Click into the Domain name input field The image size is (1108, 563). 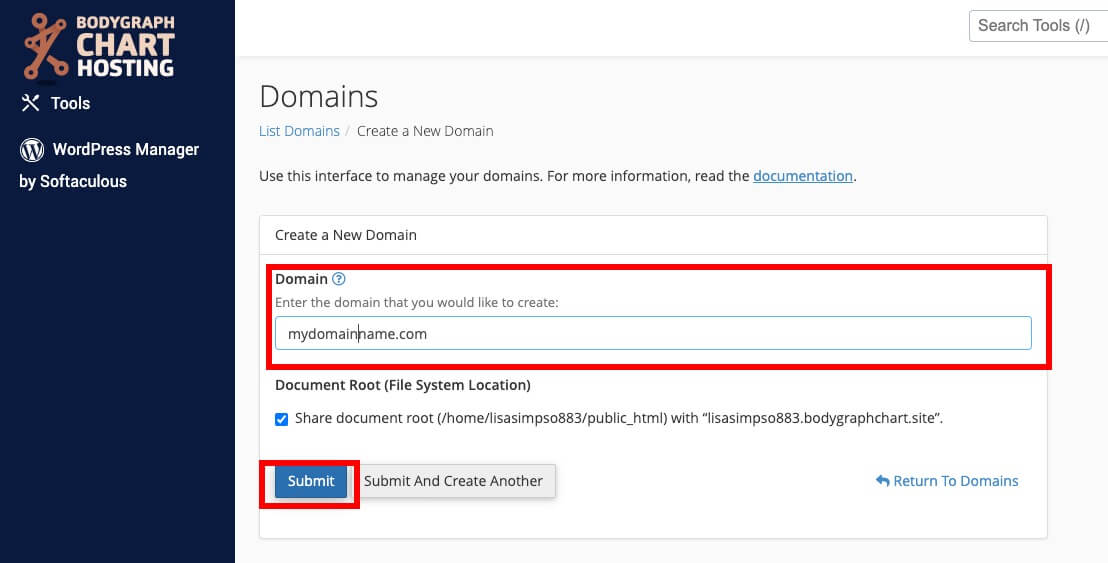pos(653,333)
